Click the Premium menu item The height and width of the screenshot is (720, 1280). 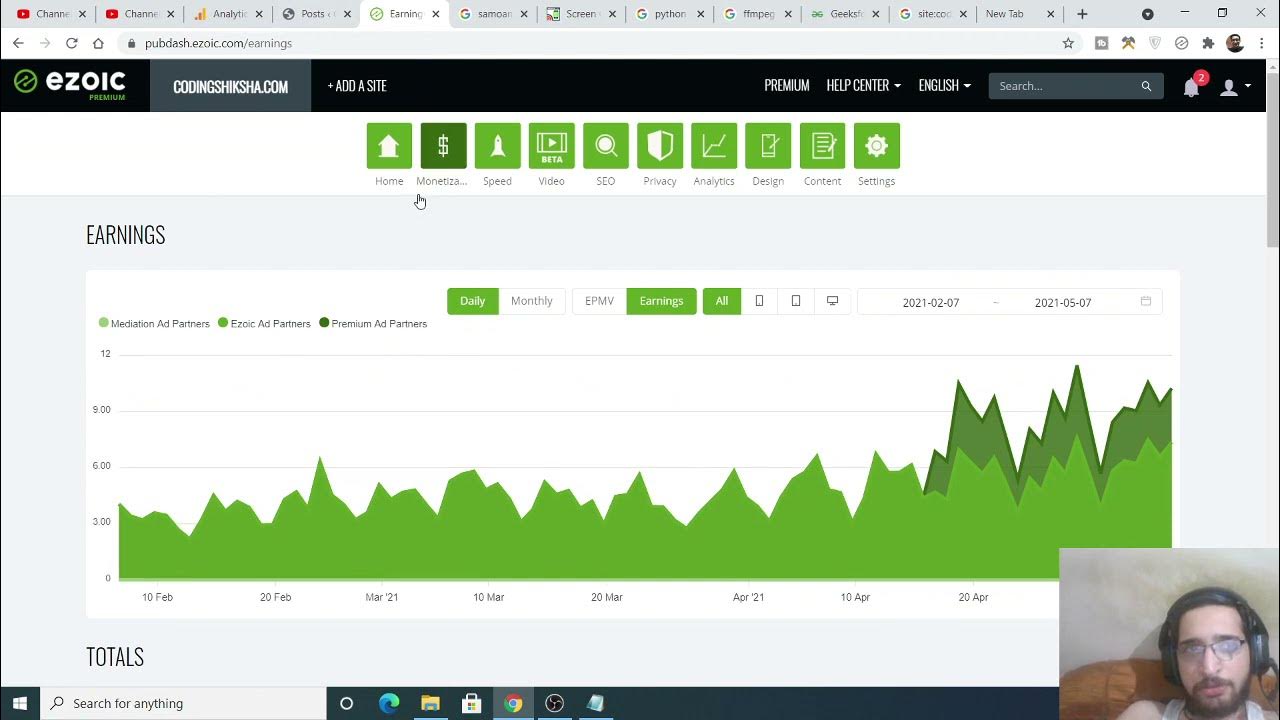(786, 86)
